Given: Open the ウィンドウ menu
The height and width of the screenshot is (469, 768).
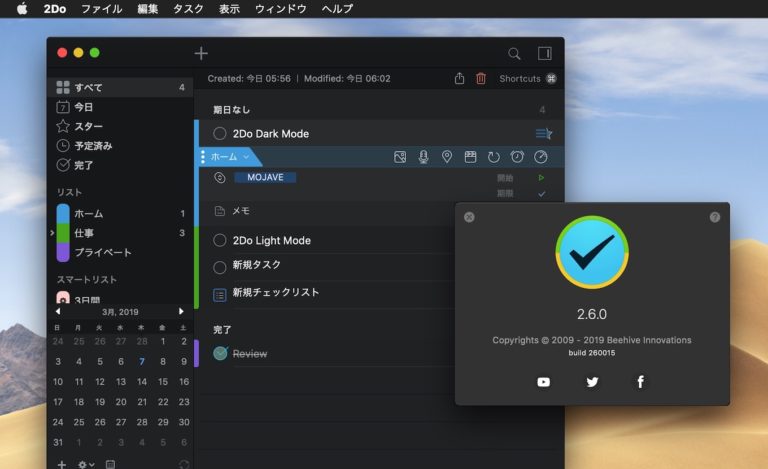Looking at the screenshot, I should coord(281,9).
